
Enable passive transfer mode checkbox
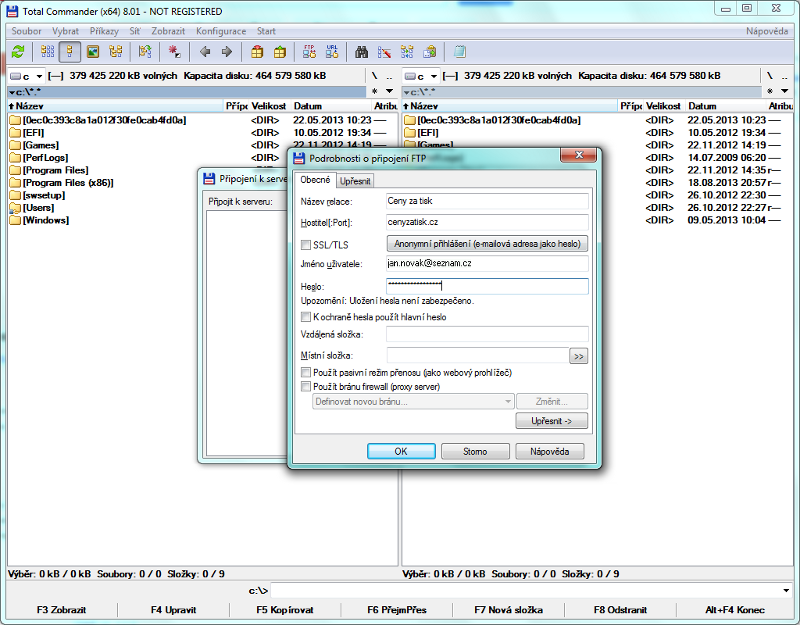tap(306, 372)
